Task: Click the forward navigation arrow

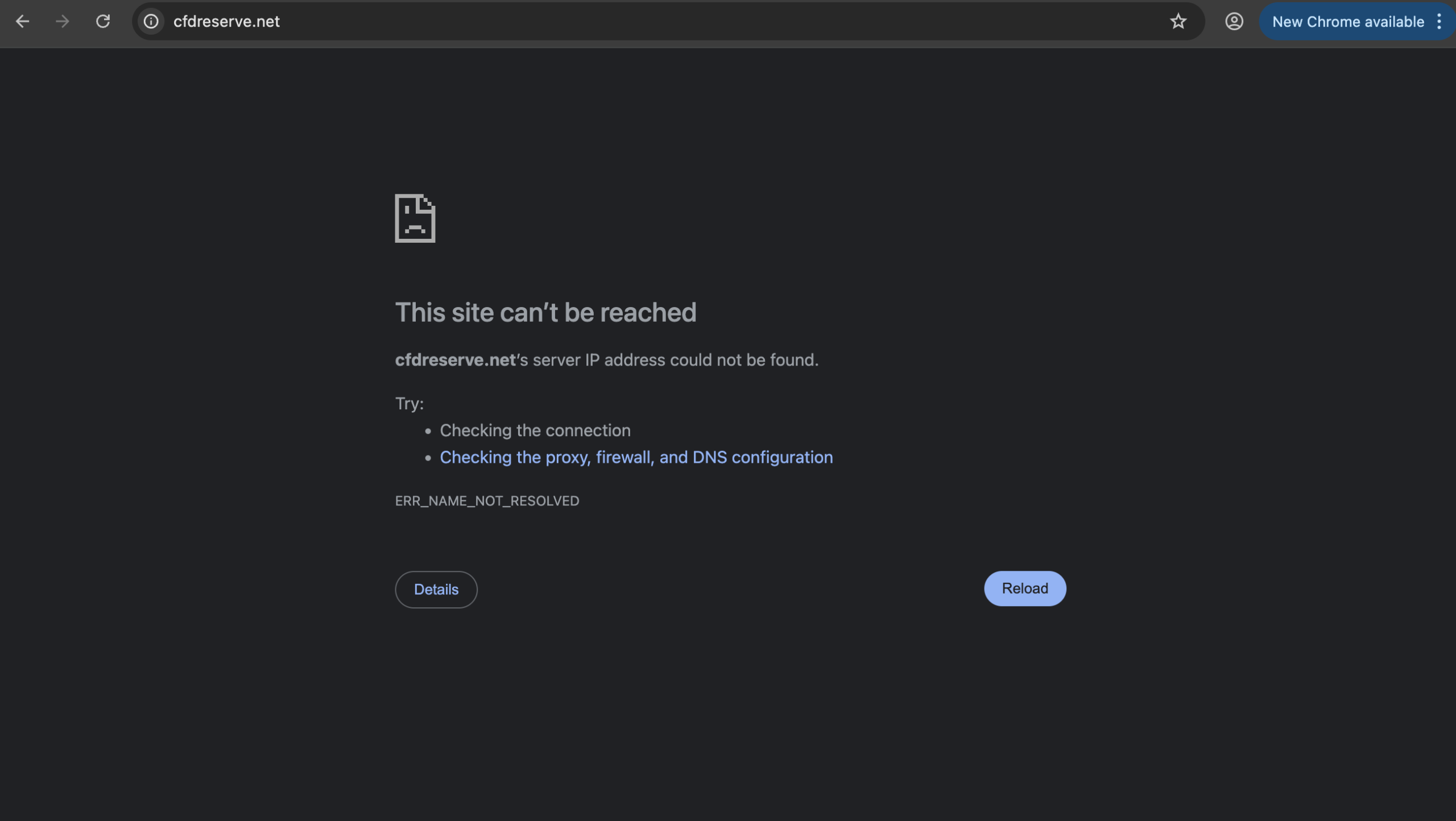Action: pos(63,22)
